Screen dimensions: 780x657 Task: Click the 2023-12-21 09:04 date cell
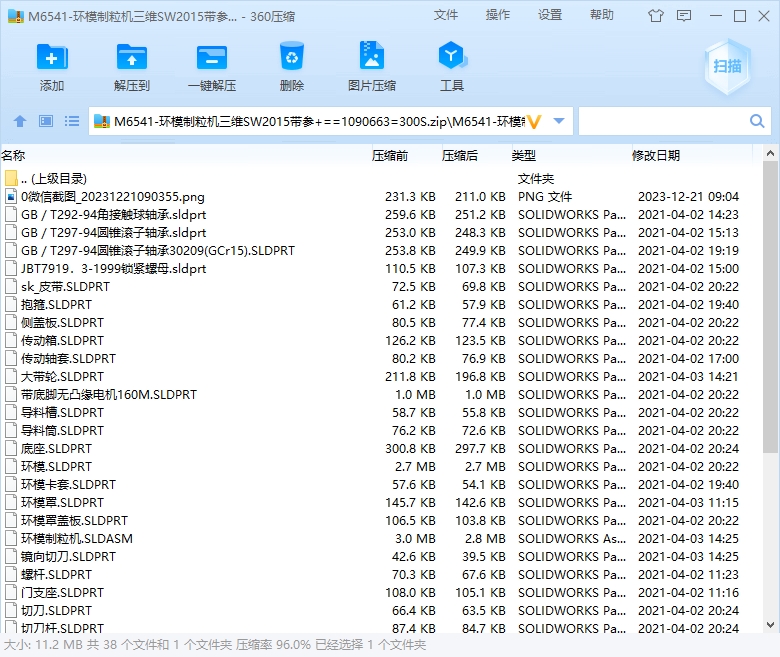[x=688, y=196]
